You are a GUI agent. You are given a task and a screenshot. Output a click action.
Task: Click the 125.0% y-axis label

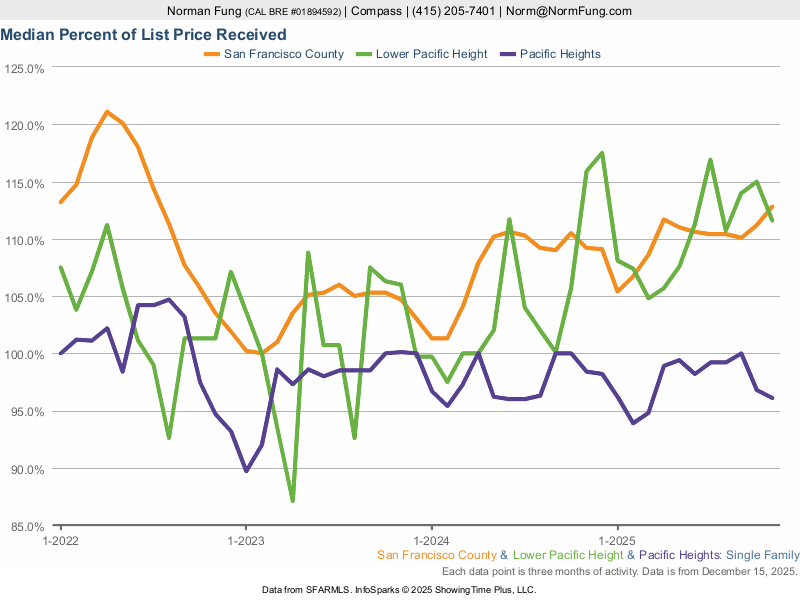pos(25,69)
